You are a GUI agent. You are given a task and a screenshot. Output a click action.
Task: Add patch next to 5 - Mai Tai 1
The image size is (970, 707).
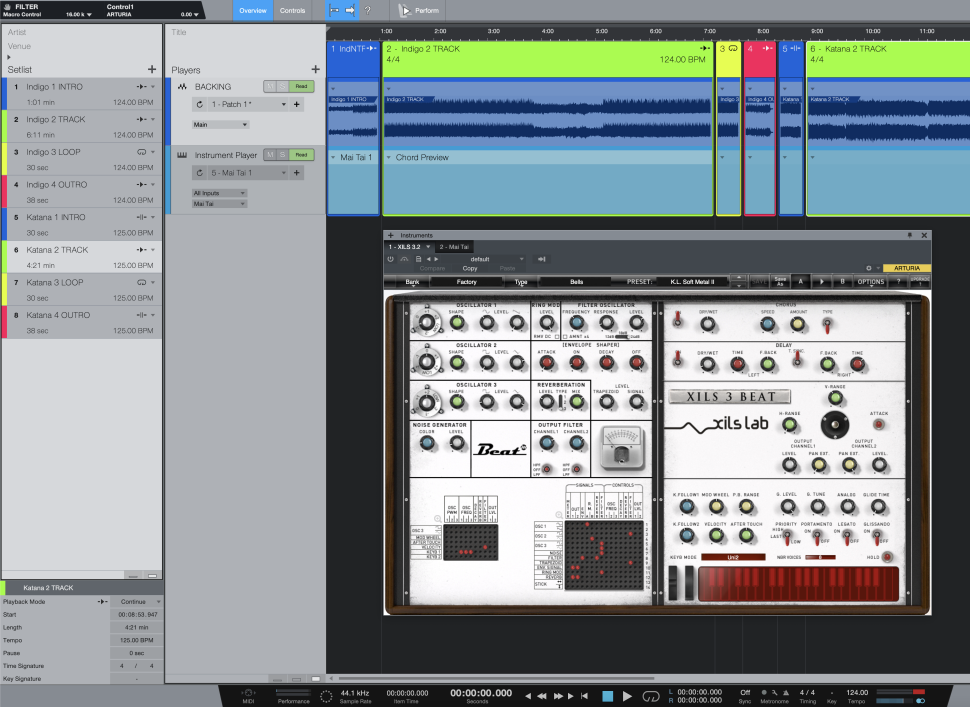coord(297,173)
